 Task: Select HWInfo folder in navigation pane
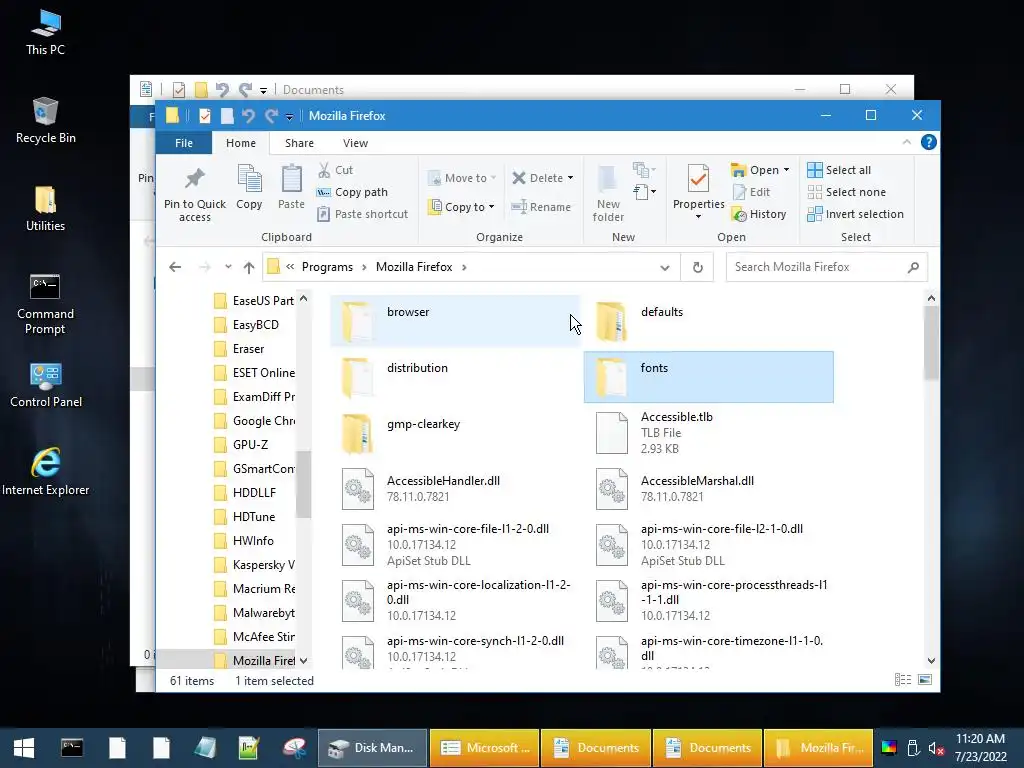click(244, 541)
